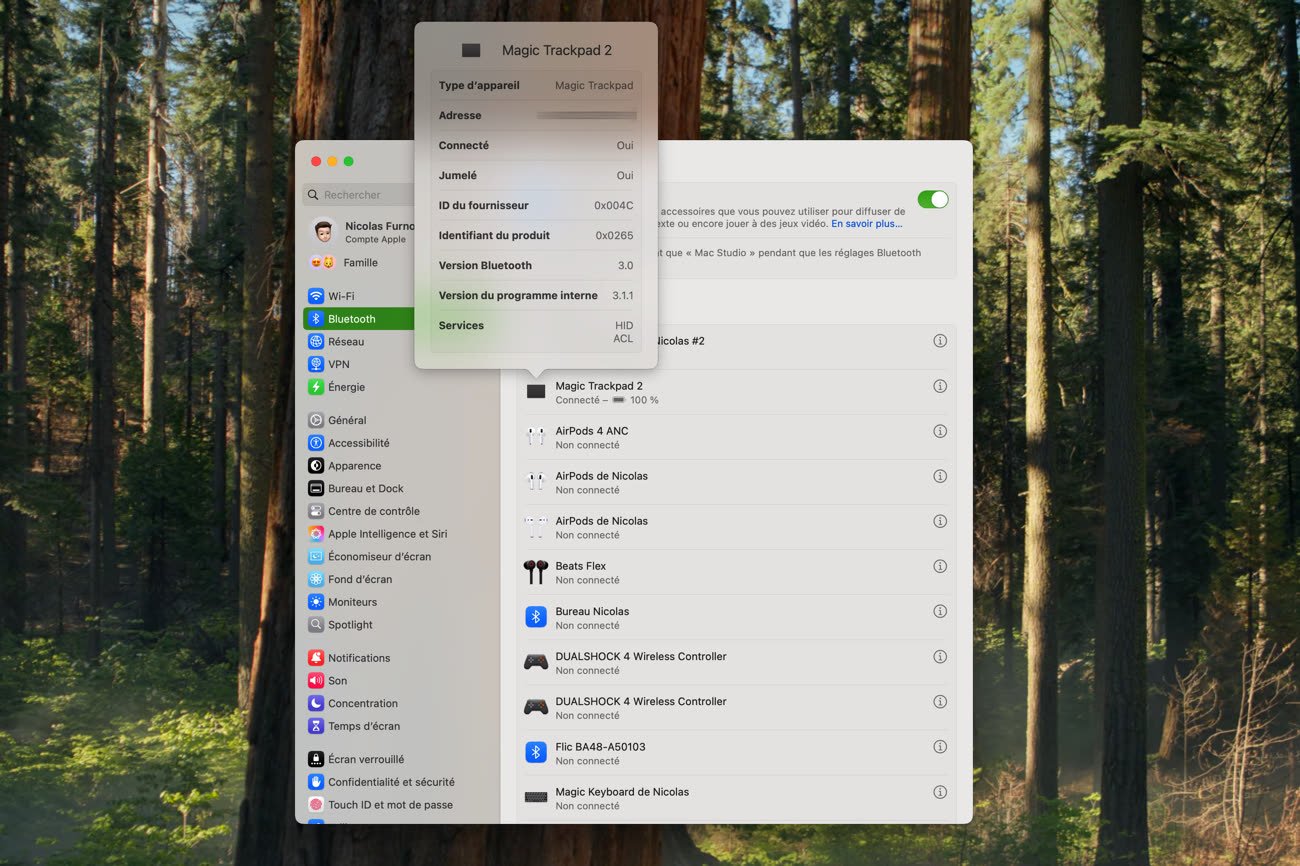
Task: Select firmware version 3.1.1
Action: (x=623, y=296)
